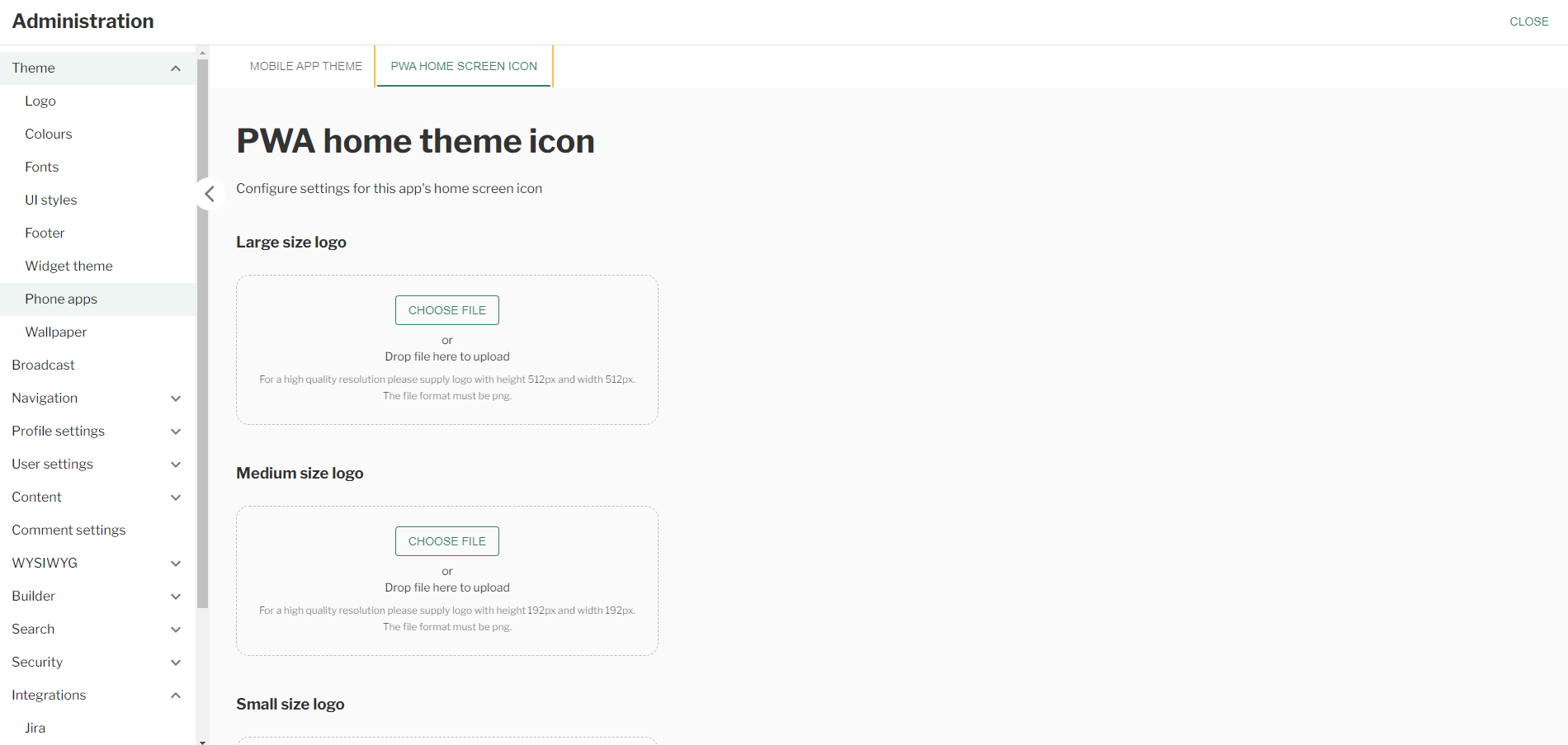Go to Comment settings
Screen dimensions: 1568x745
[68, 530]
